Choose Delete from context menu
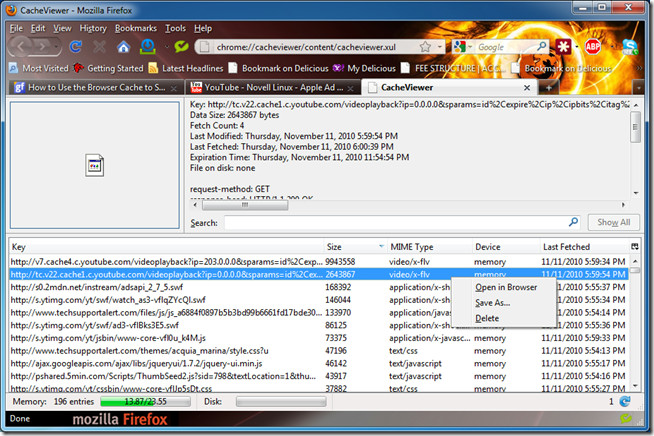Viewport: 654px width, 436px height. click(x=487, y=318)
